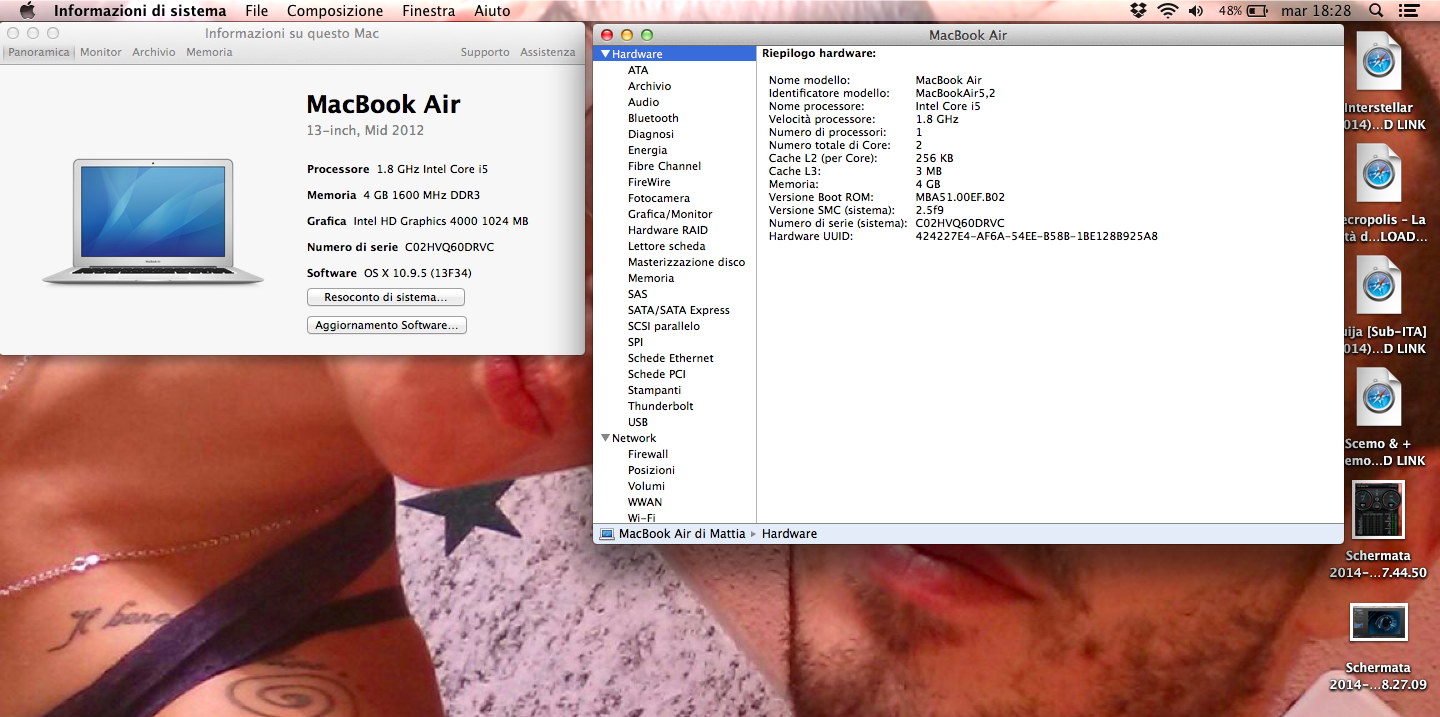Select Hardware RAID in the sidebar

(x=667, y=230)
